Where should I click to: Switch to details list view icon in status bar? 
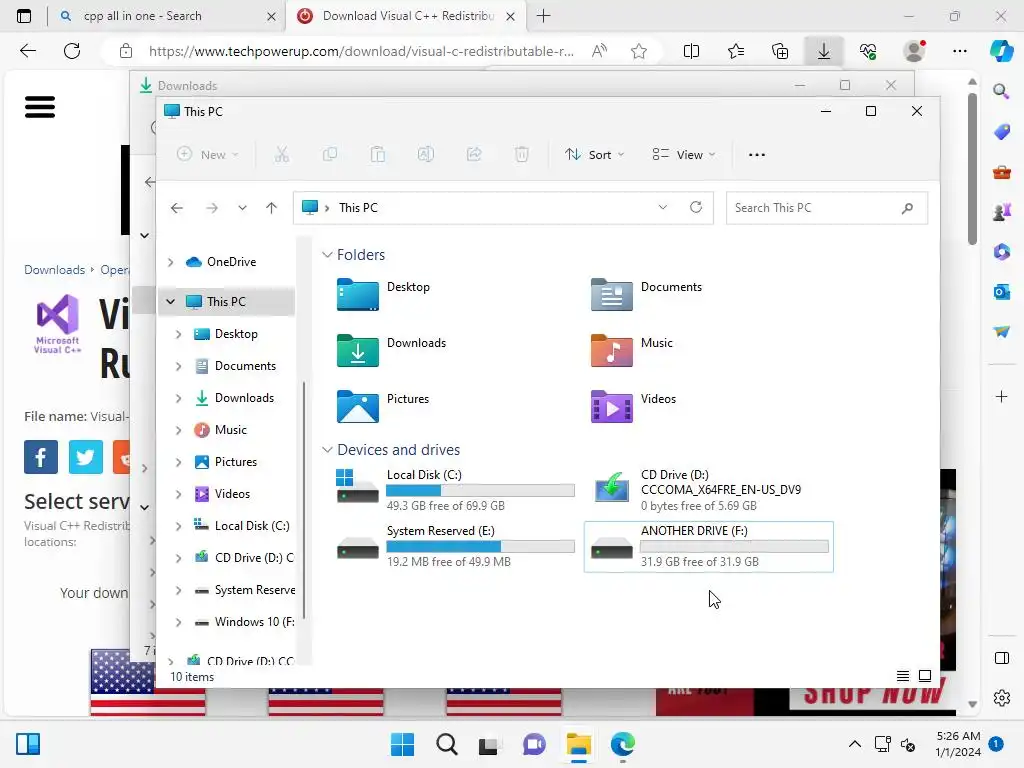point(903,676)
